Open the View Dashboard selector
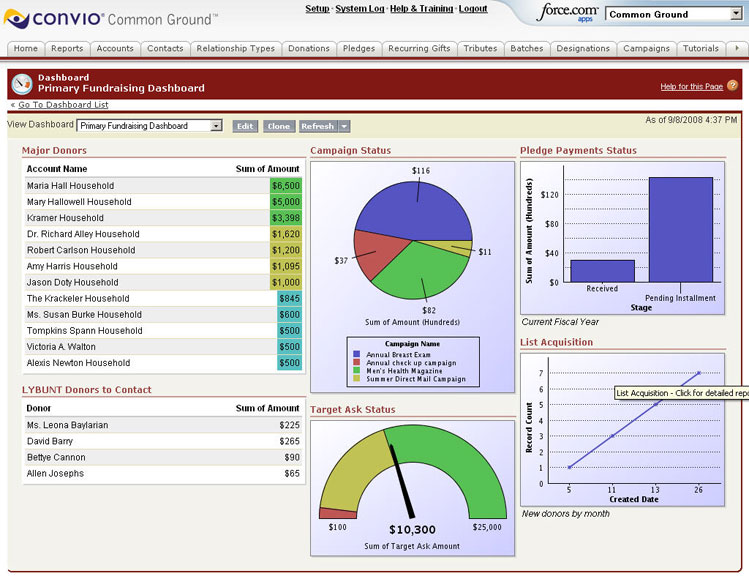Screen dimensions: 749x579 150,126
